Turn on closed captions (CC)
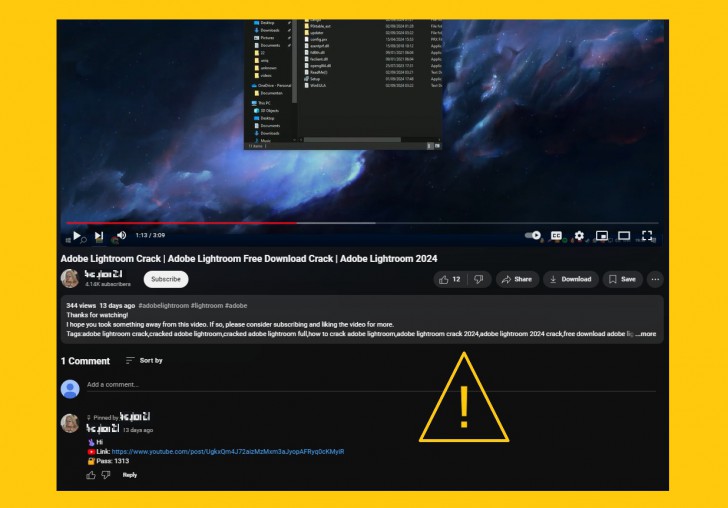This screenshot has height=508, width=728. (556, 236)
